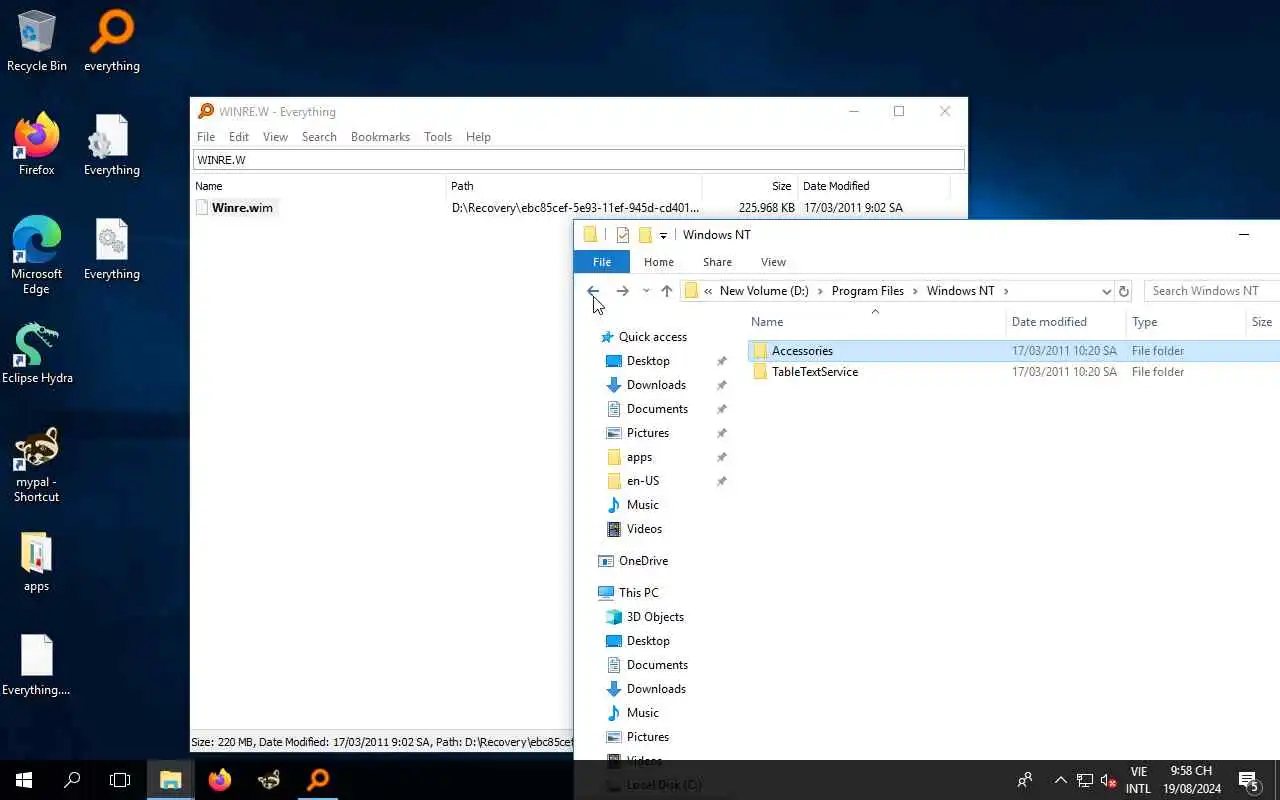Sort by Path column in Everything
The width and height of the screenshot is (1280, 800).
coord(574,186)
